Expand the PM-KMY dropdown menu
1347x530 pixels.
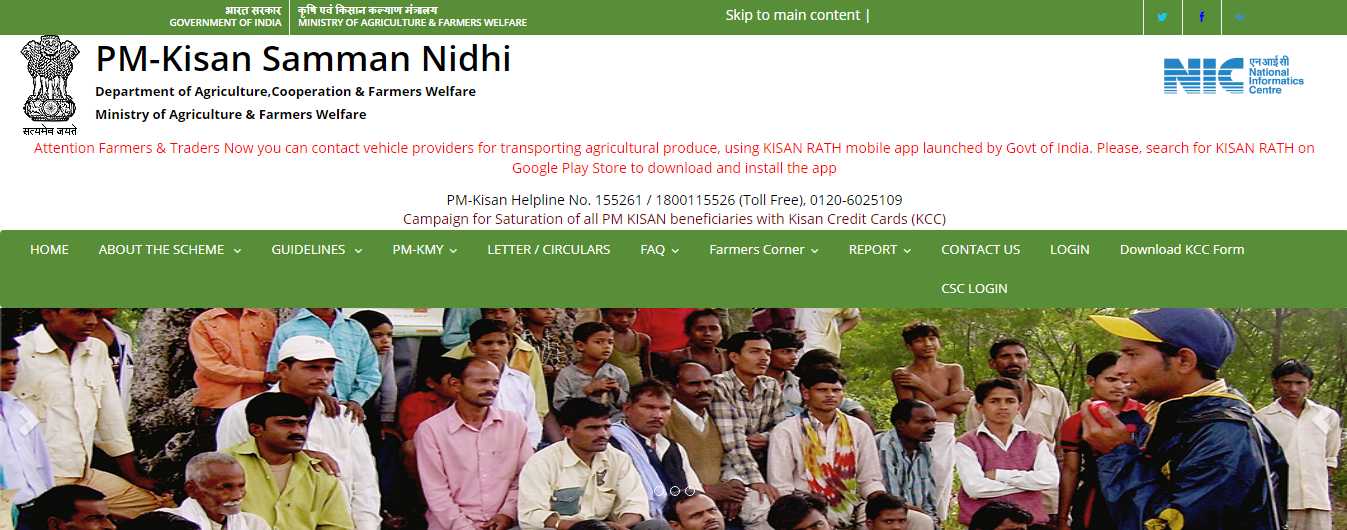[425, 250]
